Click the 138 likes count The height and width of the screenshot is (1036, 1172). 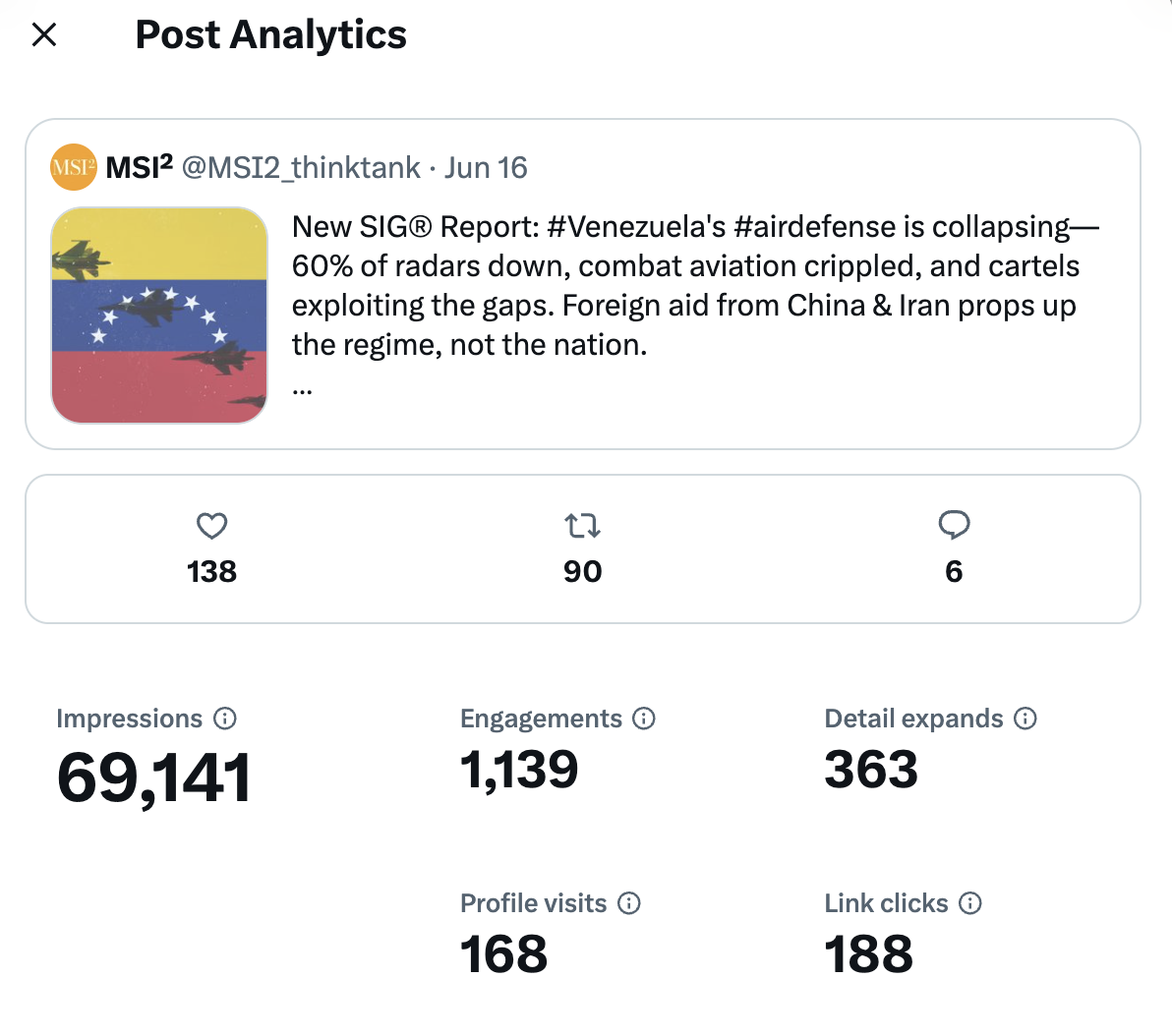coord(211,572)
